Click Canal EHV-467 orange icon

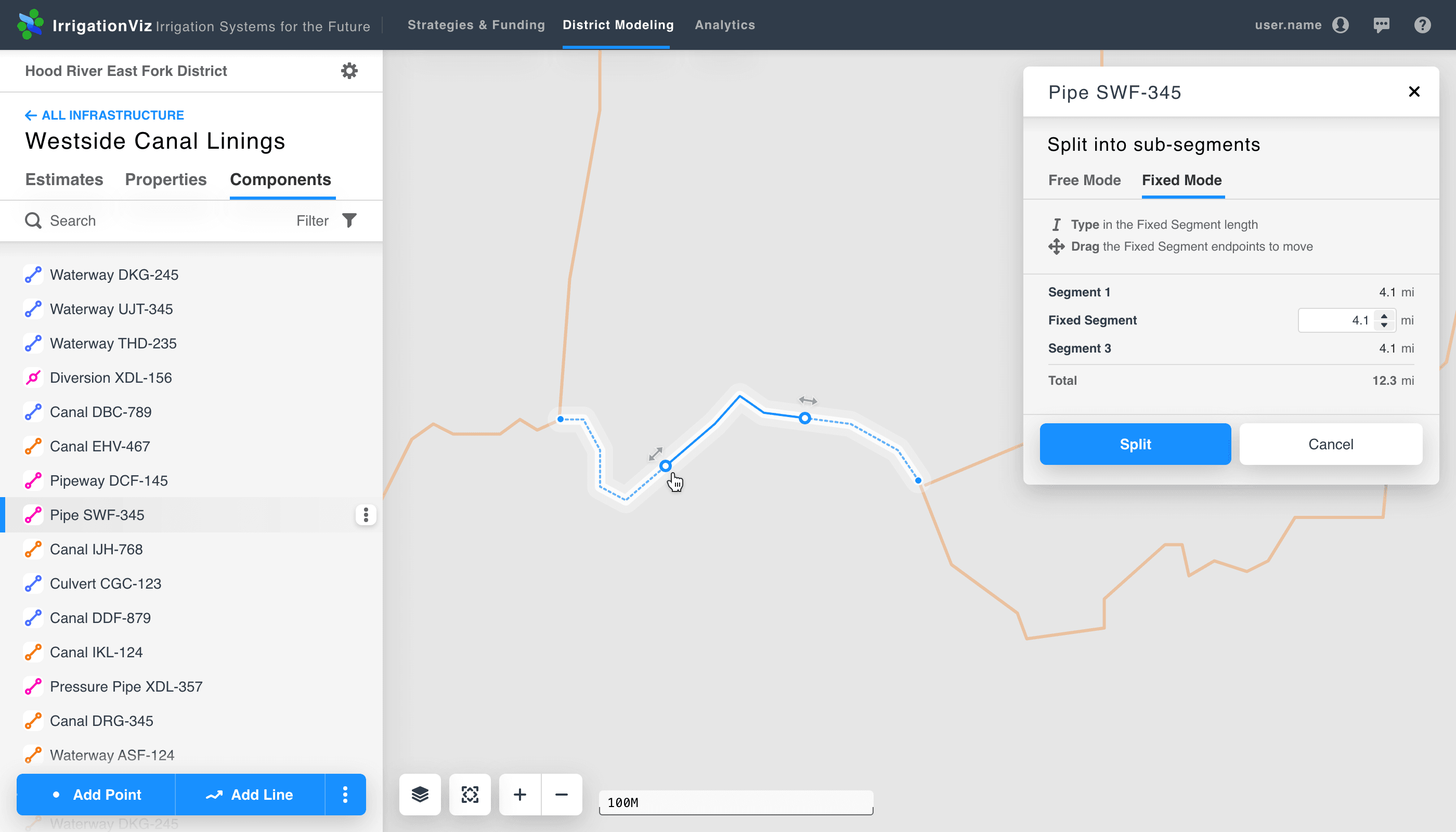33,446
